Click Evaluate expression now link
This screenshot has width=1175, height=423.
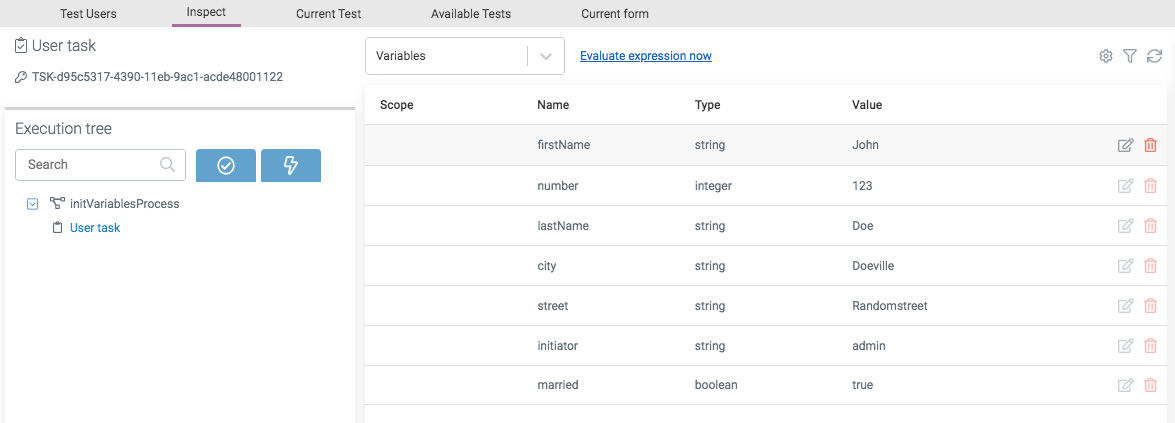coord(646,56)
